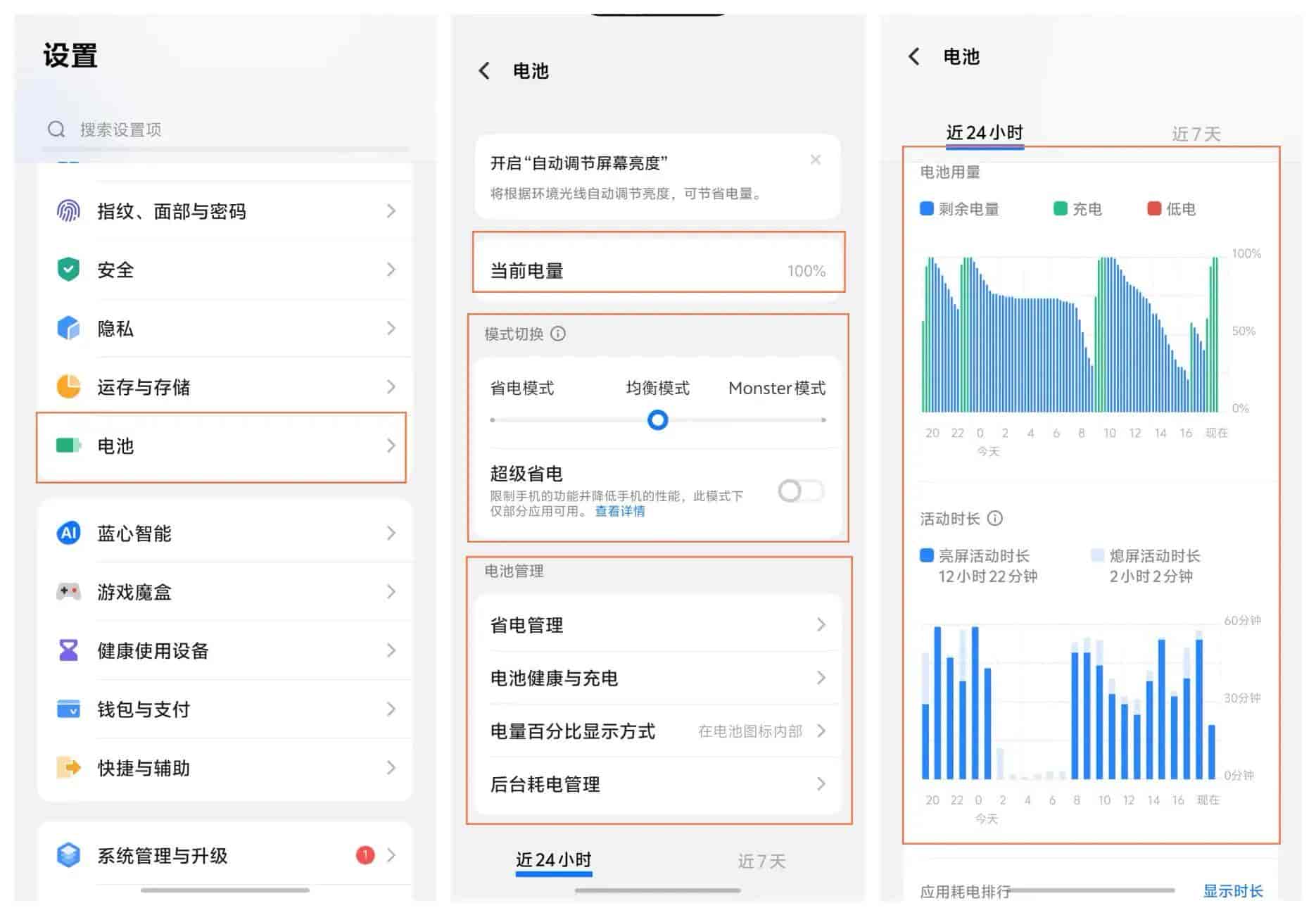This screenshot has height=915, width=1316.
Task: Tap the 设置 page title
Action: click(x=70, y=56)
